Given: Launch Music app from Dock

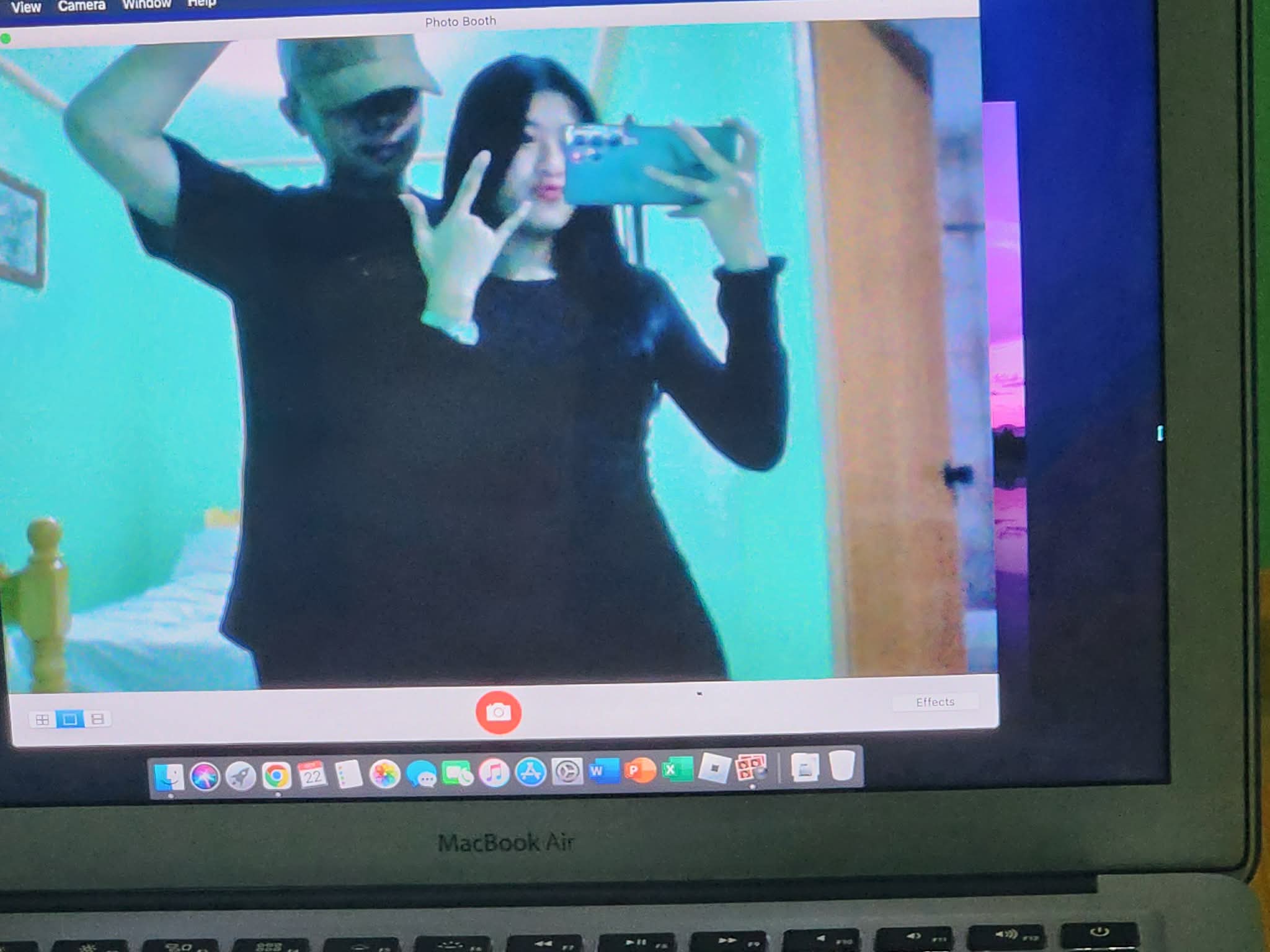Looking at the screenshot, I should (x=494, y=773).
